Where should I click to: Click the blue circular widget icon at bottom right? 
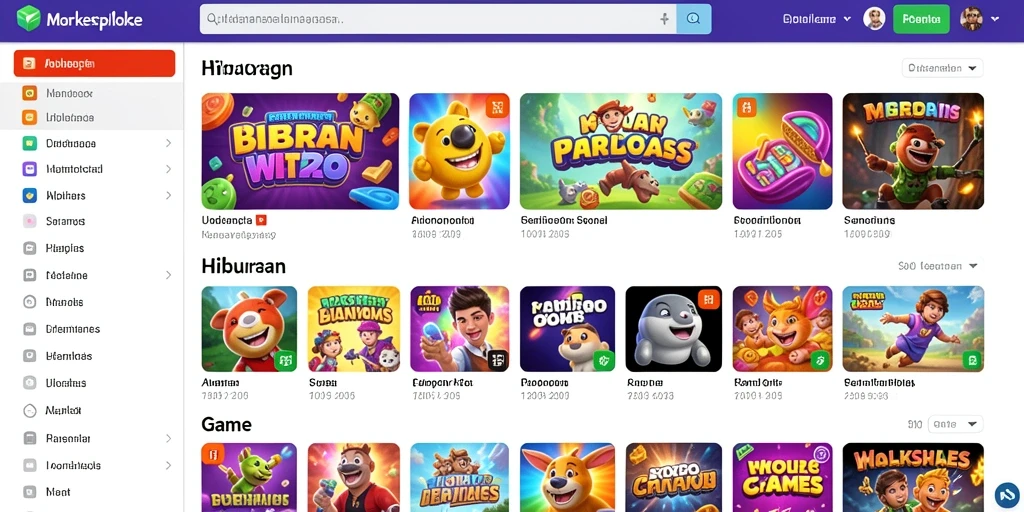click(x=1006, y=494)
